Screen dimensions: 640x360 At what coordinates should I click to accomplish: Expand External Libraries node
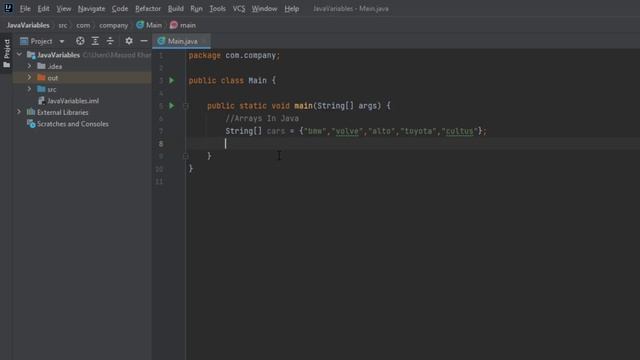pos(19,112)
